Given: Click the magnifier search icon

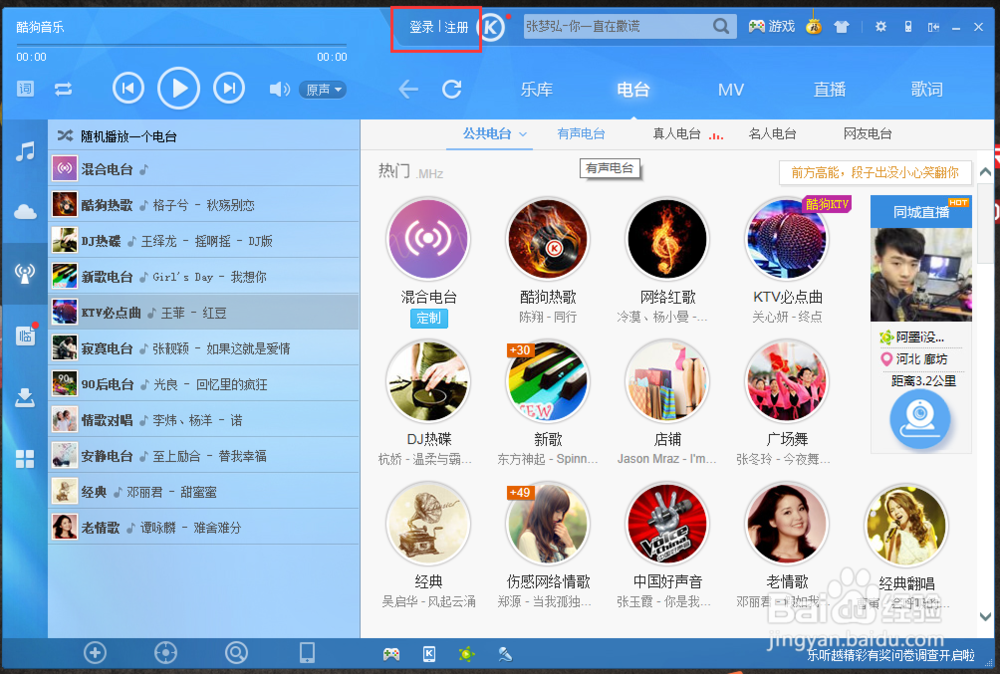Looking at the screenshot, I should coord(721,26).
